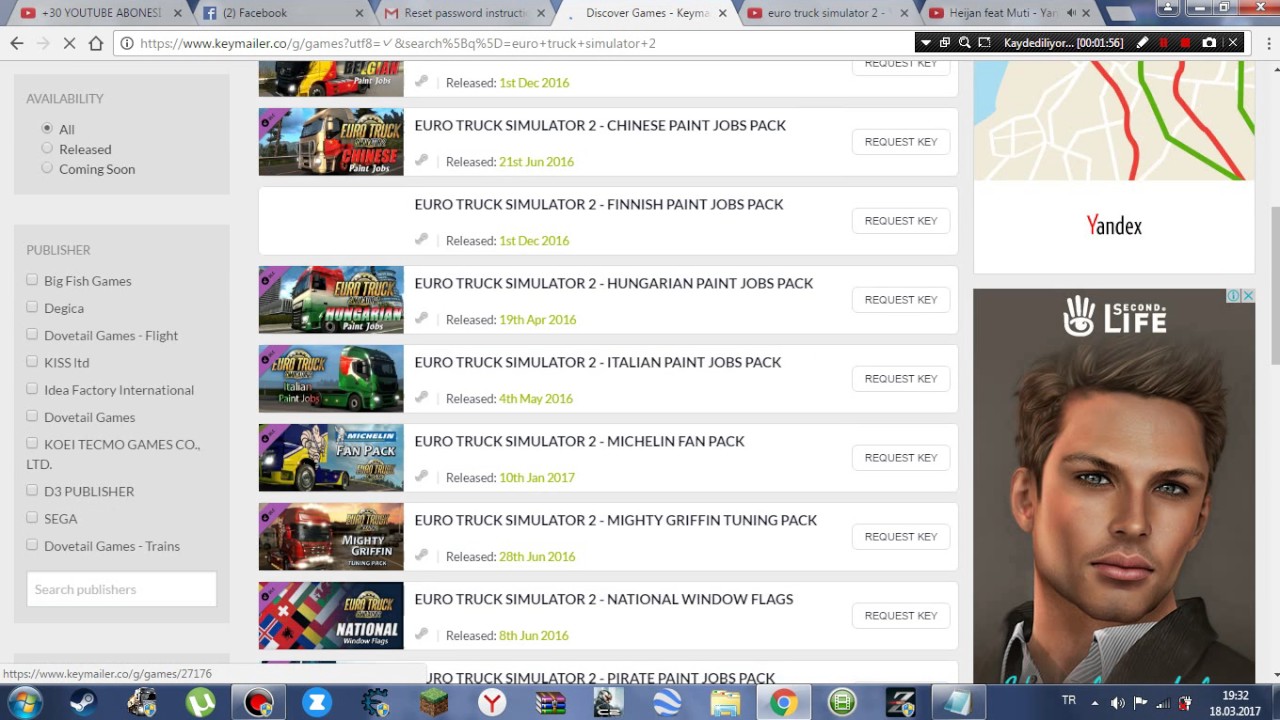1280x720 pixels.
Task: Click the Search publishers input field
Action: click(x=121, y=589)
